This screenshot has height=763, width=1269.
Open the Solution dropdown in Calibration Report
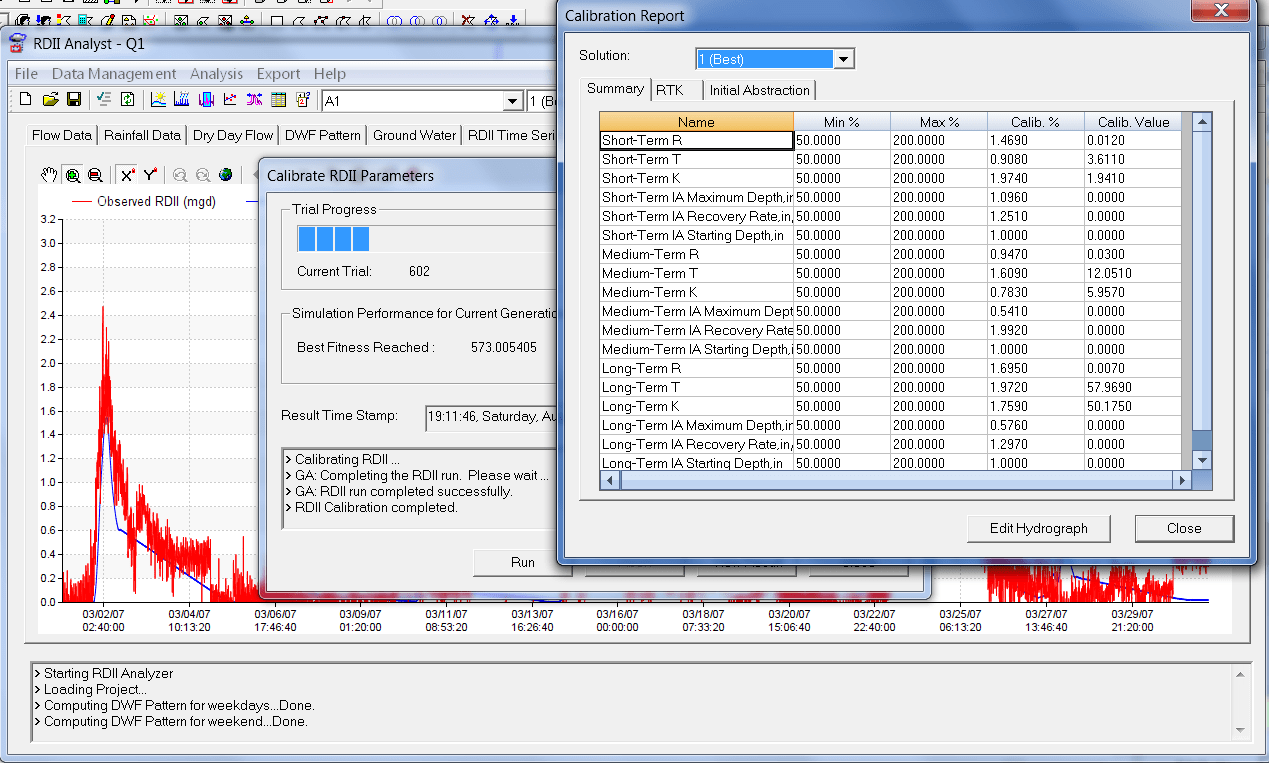coord(843,58)
